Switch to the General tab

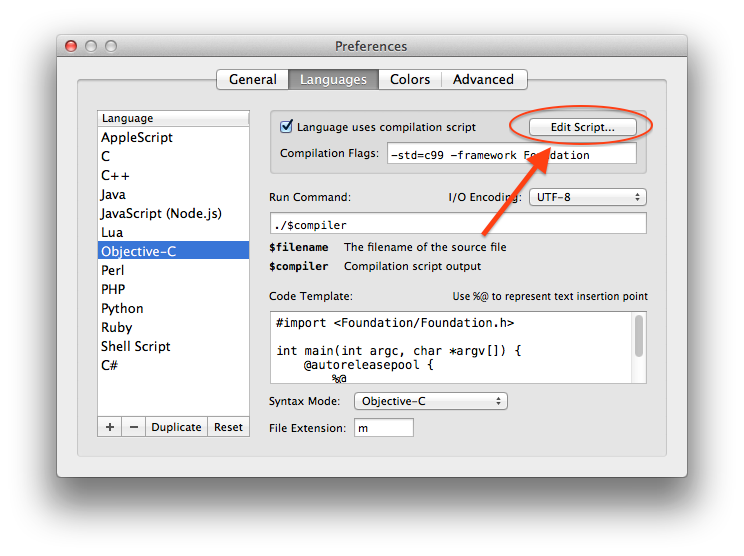click(x=252, y=79)
